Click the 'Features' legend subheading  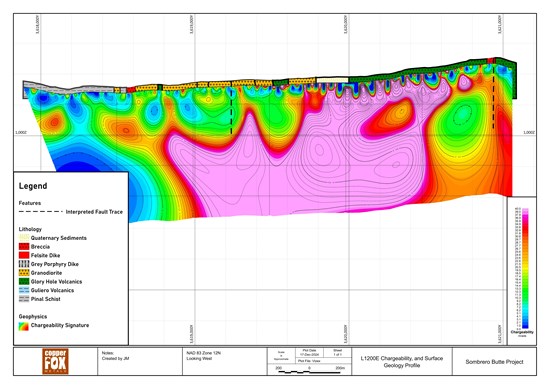[30, 203]
